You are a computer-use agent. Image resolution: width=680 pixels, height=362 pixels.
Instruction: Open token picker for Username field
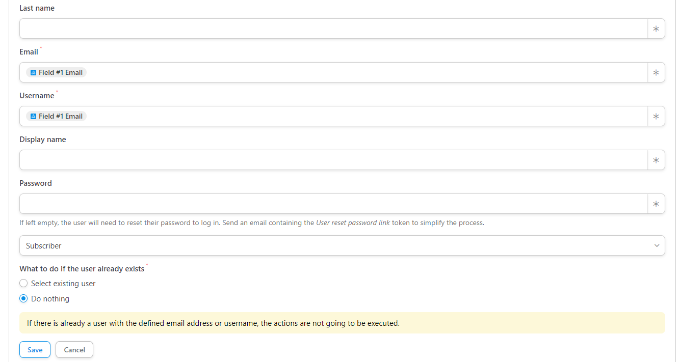[656, 117]
